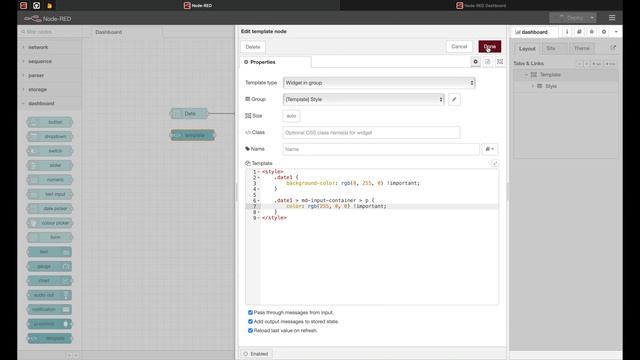
Task: Select the Date node on the canvas
Action: pyautogui.click(x=189, y=114)
